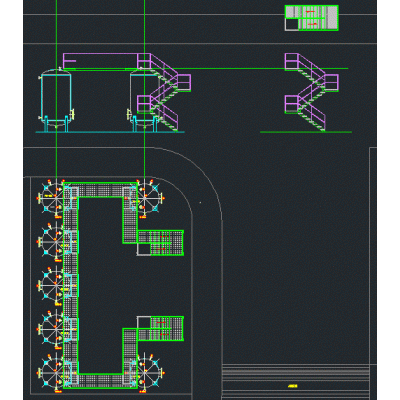Select the second circular tank in left column
The height and width of the screenshot is (400, 400).
51,241
